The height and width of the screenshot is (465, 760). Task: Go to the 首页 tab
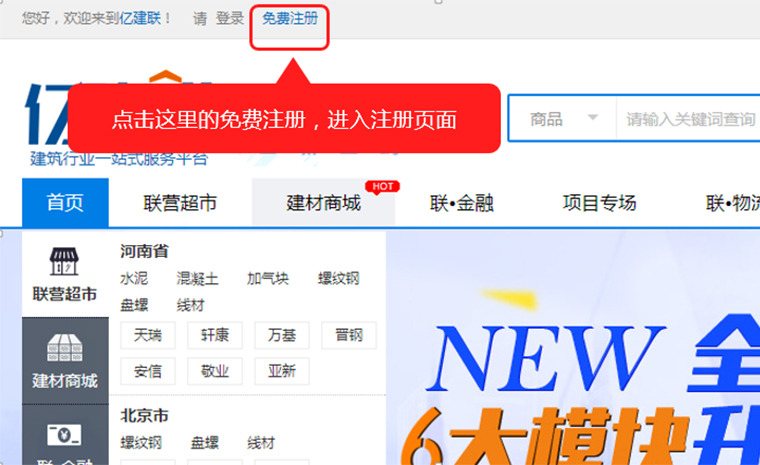(65, 204)
